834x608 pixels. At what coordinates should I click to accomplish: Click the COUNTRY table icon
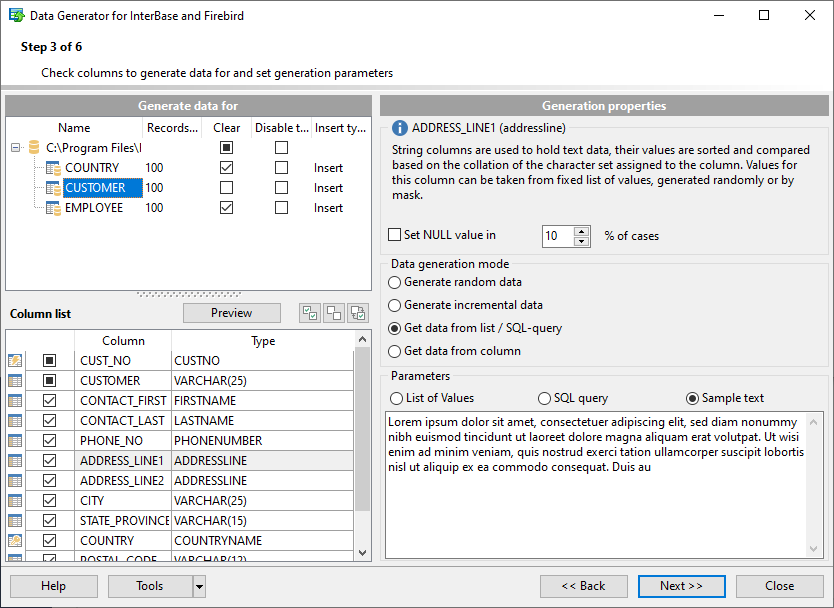coord(53,168)
